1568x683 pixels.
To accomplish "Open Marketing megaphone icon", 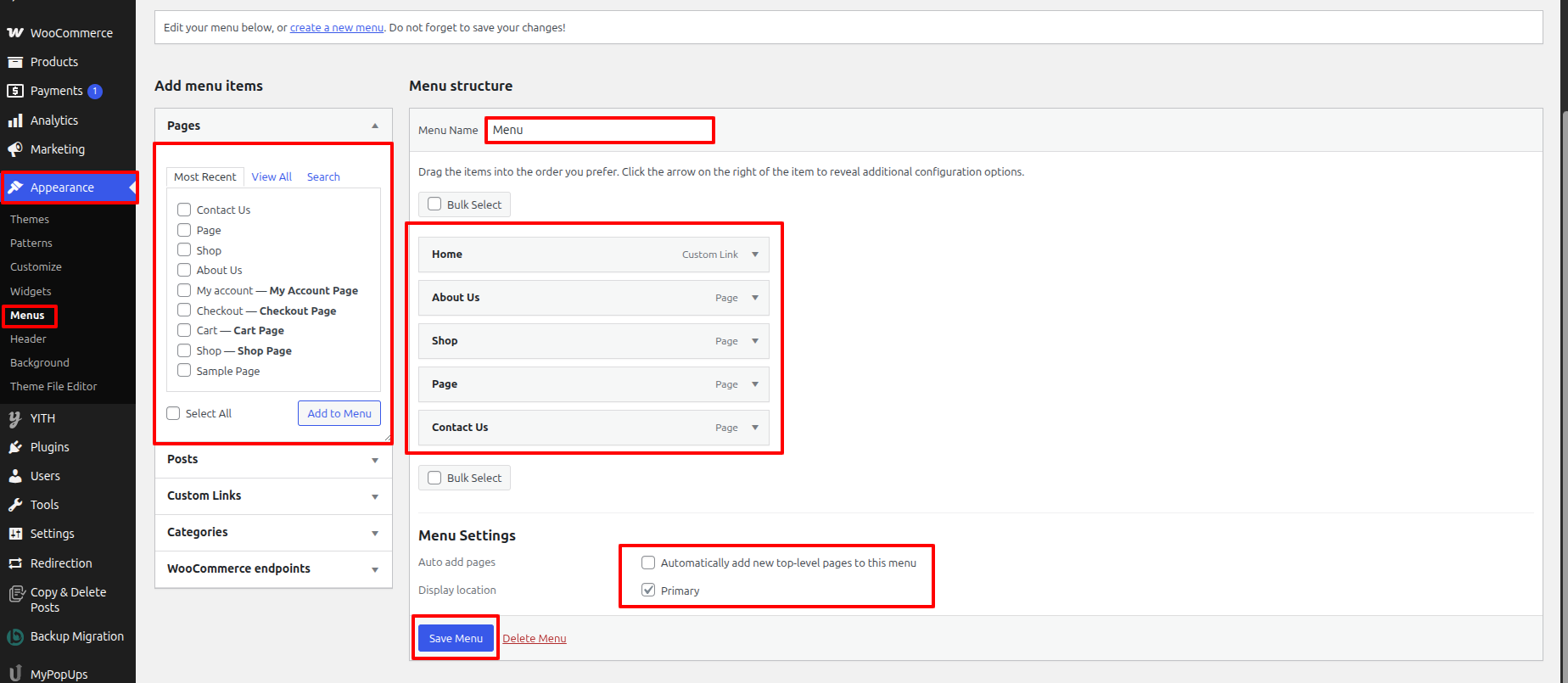I will [x=15, y=149].
